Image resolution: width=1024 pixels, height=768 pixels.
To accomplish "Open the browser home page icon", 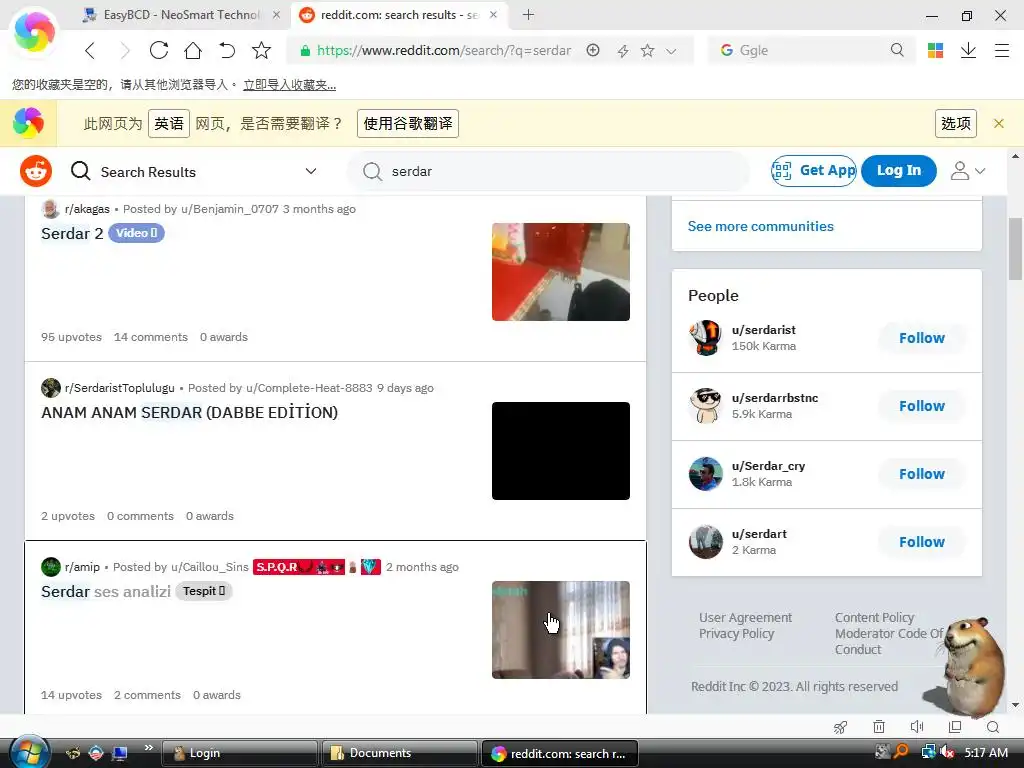I will [x=193, y=50].
